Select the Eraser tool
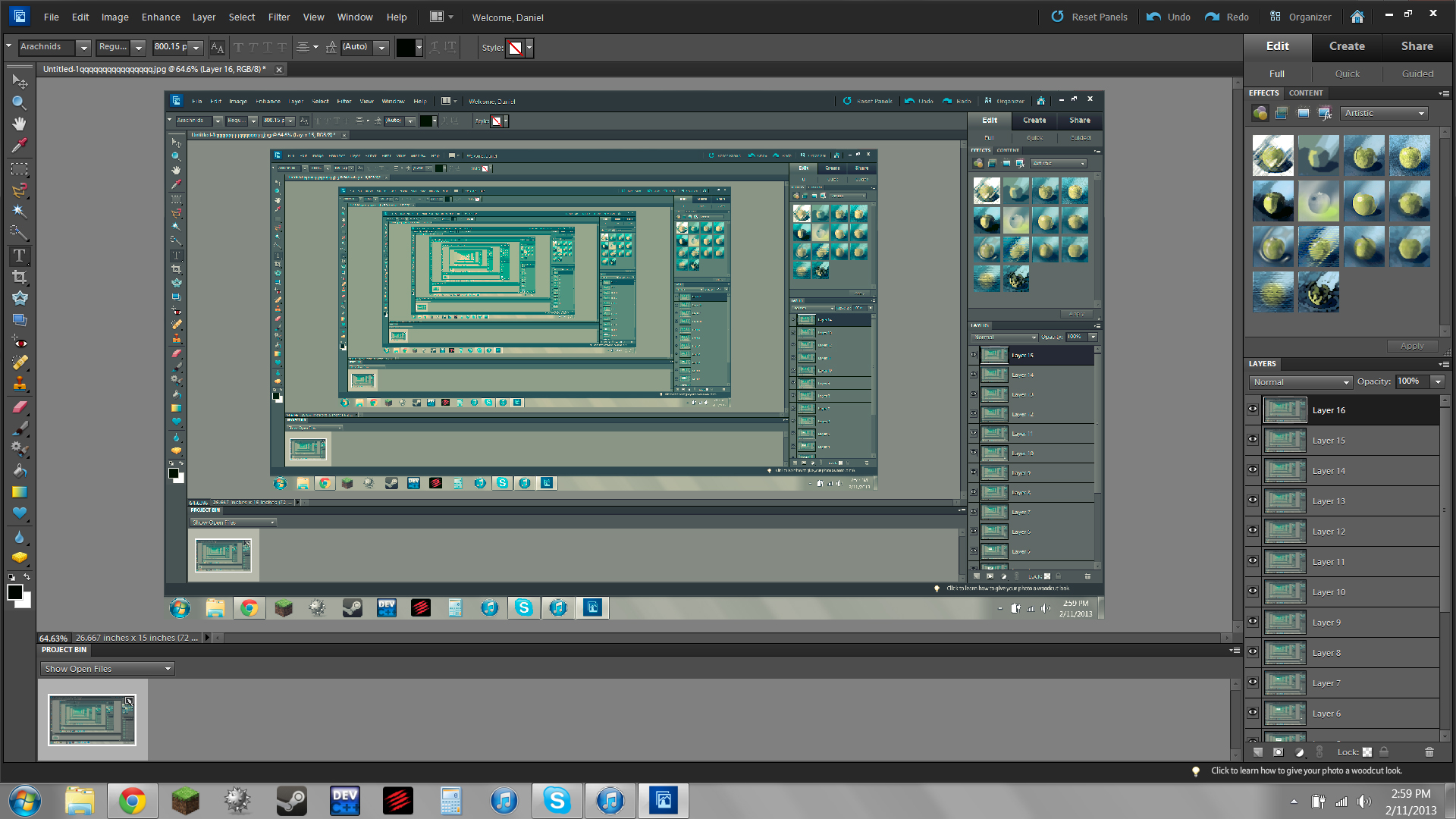 [20, 406]
